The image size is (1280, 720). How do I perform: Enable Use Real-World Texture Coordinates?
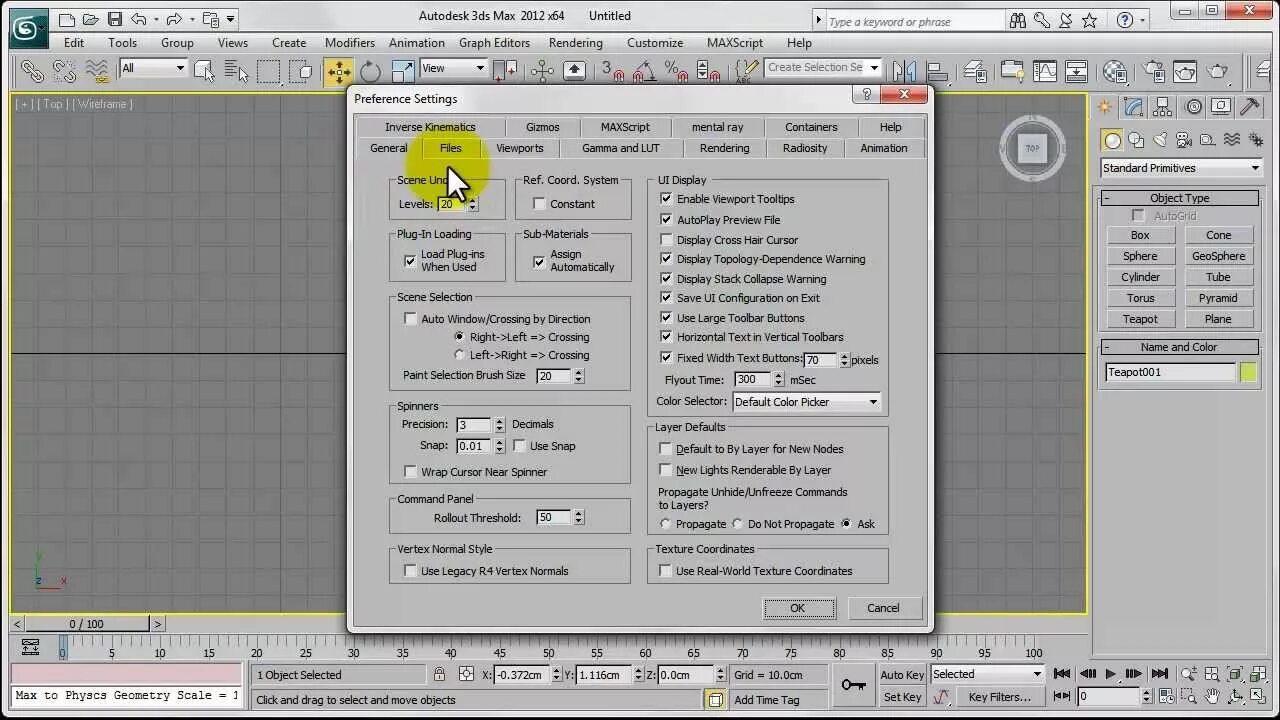pos(666,571)
